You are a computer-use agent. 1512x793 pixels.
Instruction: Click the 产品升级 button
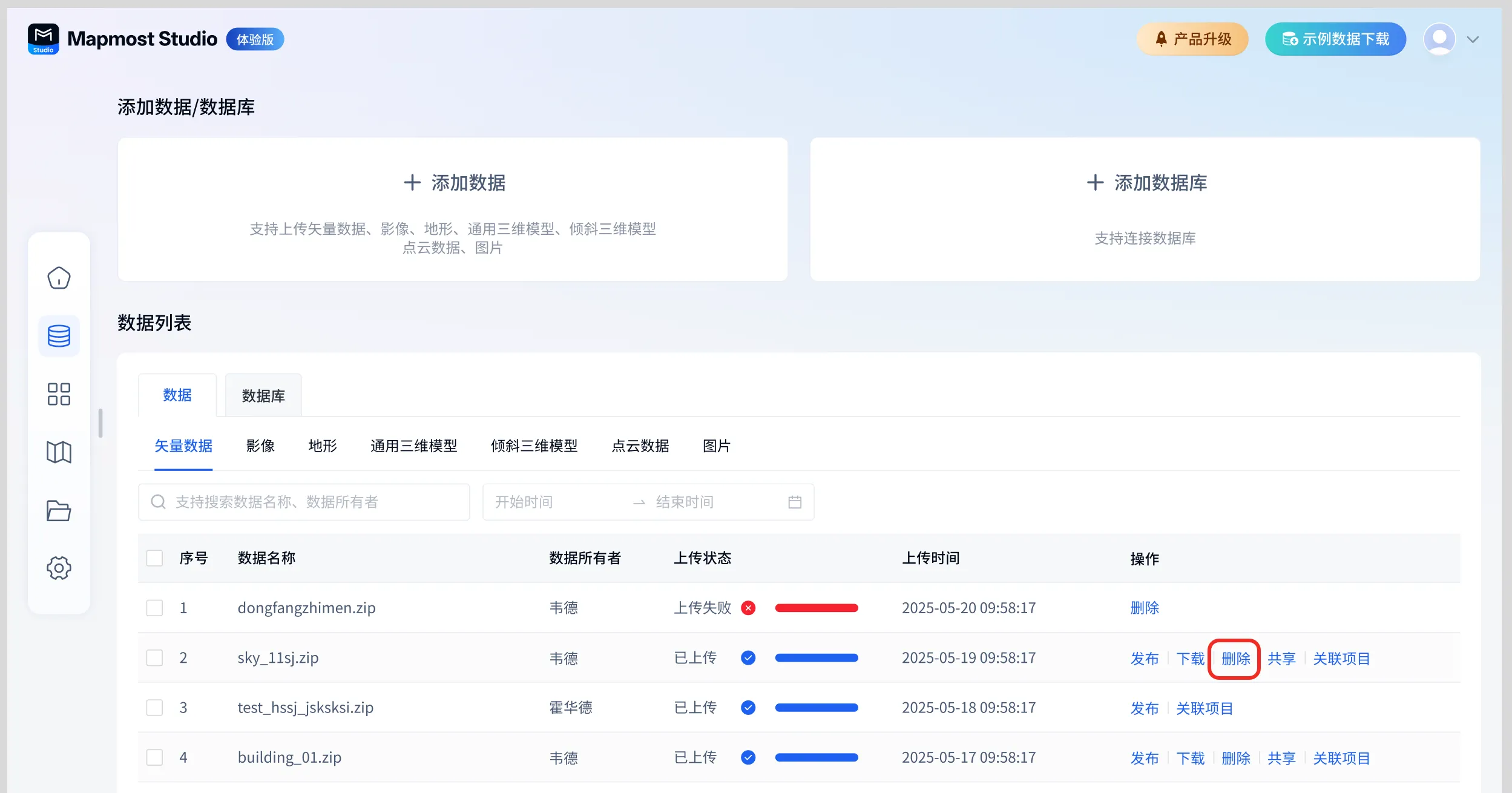coord(1192,39)
